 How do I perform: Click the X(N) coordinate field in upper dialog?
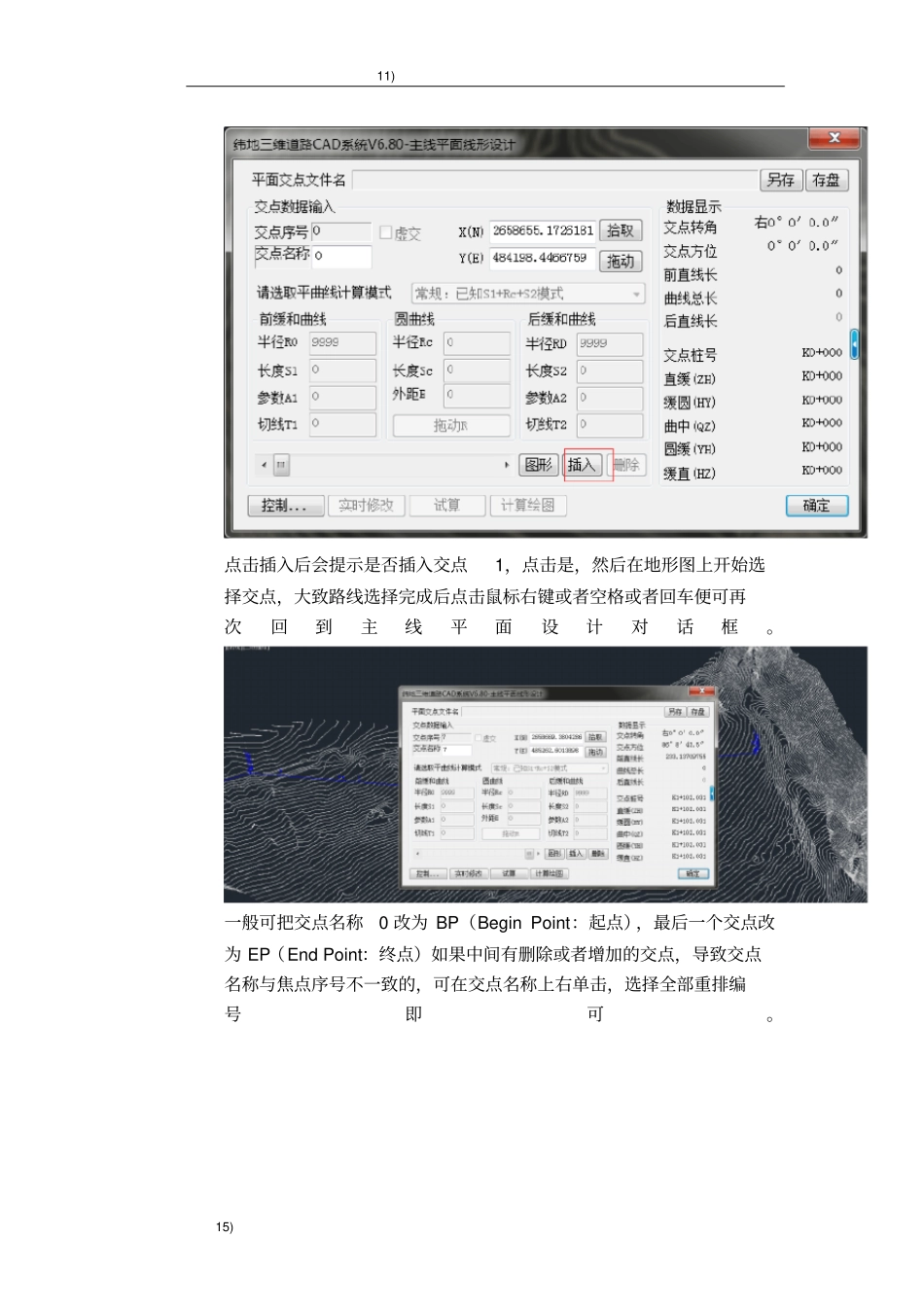pyautogui.click(x=542, y=230)
